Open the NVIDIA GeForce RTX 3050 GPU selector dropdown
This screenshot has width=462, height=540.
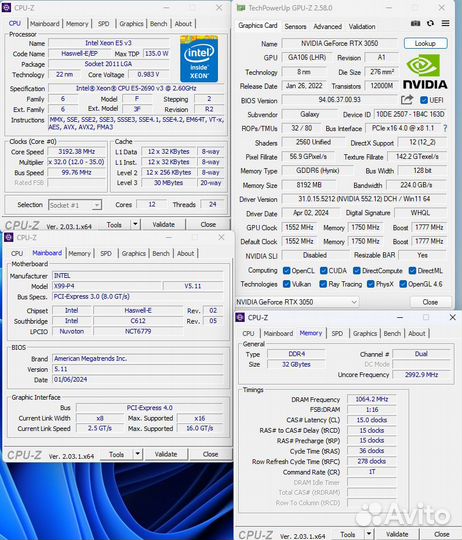(x=297, y=302)
